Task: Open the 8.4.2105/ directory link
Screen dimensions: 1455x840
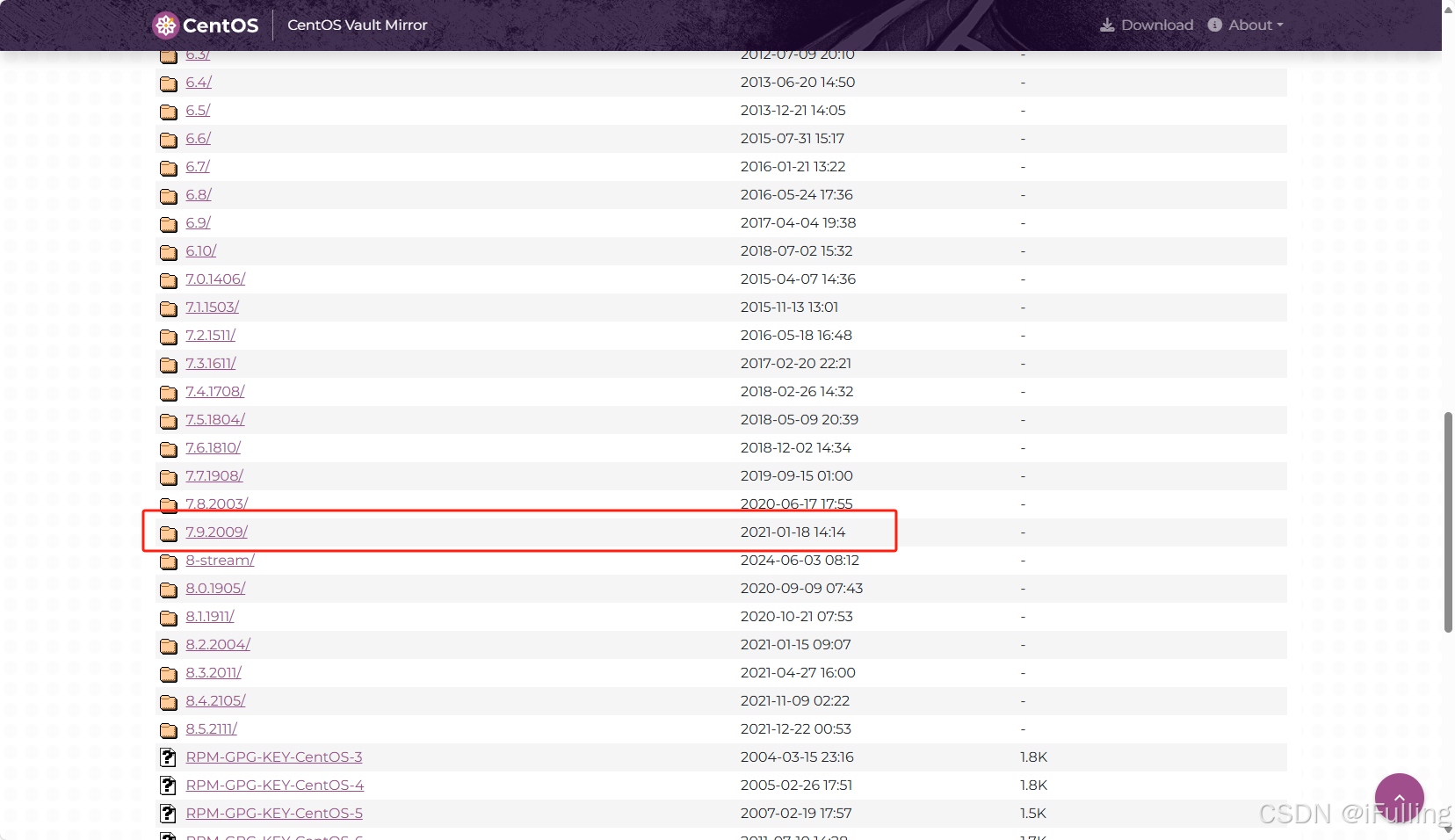Action: point(215,700)
